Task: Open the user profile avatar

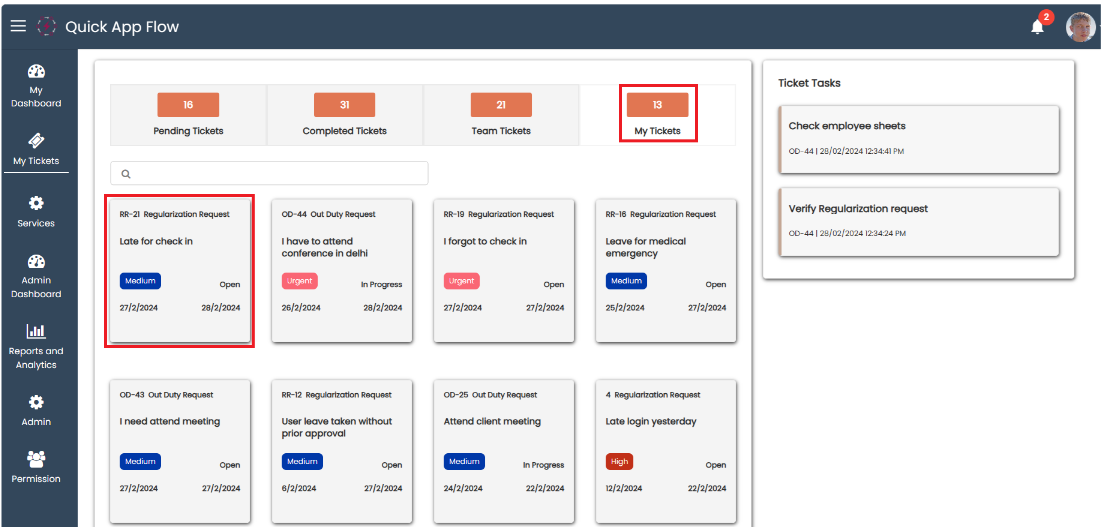Action: point(1080,27)
